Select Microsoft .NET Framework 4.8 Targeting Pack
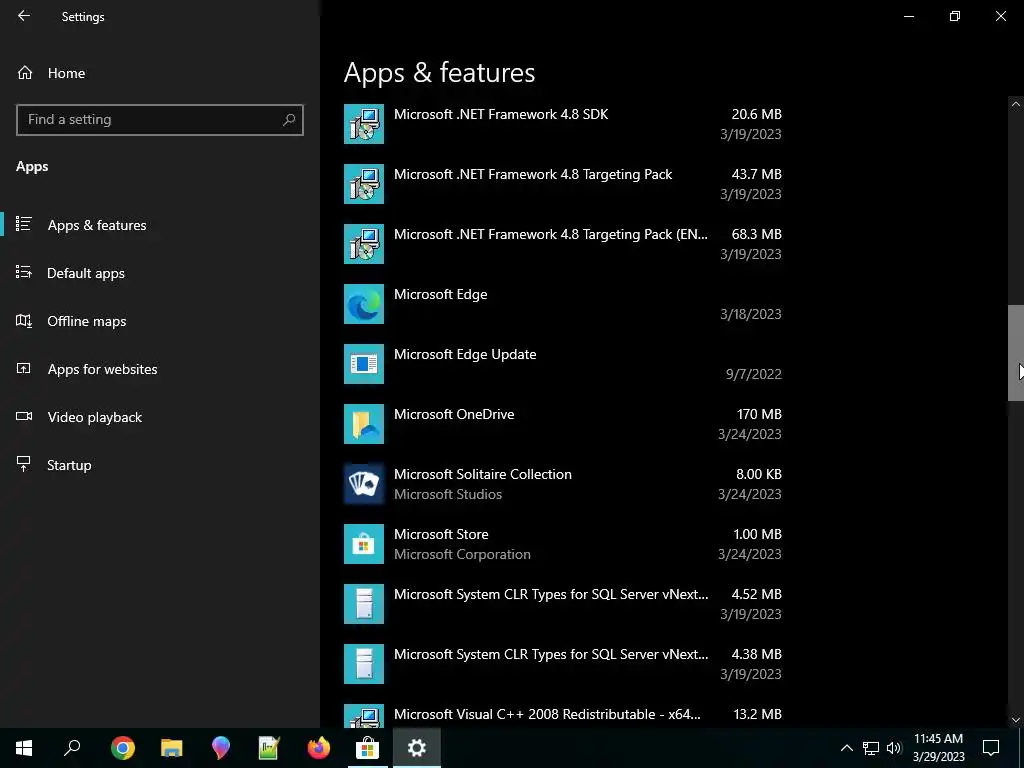Screen dimensions: 1024x768 [563, 184]
